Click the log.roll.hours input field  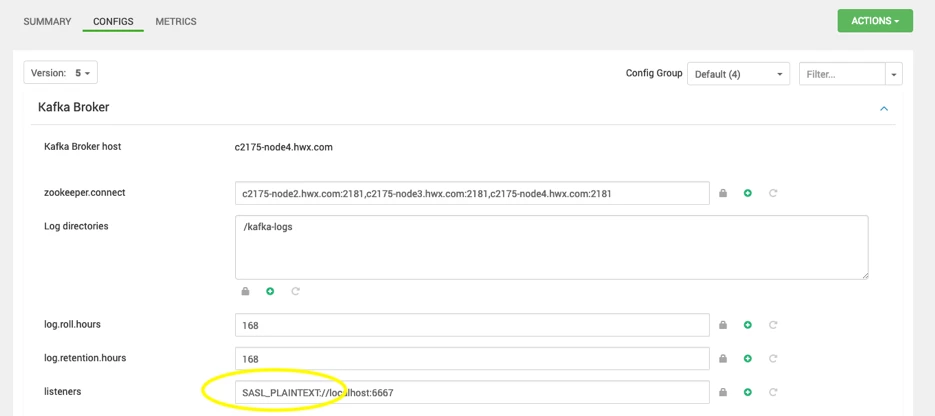472,325
